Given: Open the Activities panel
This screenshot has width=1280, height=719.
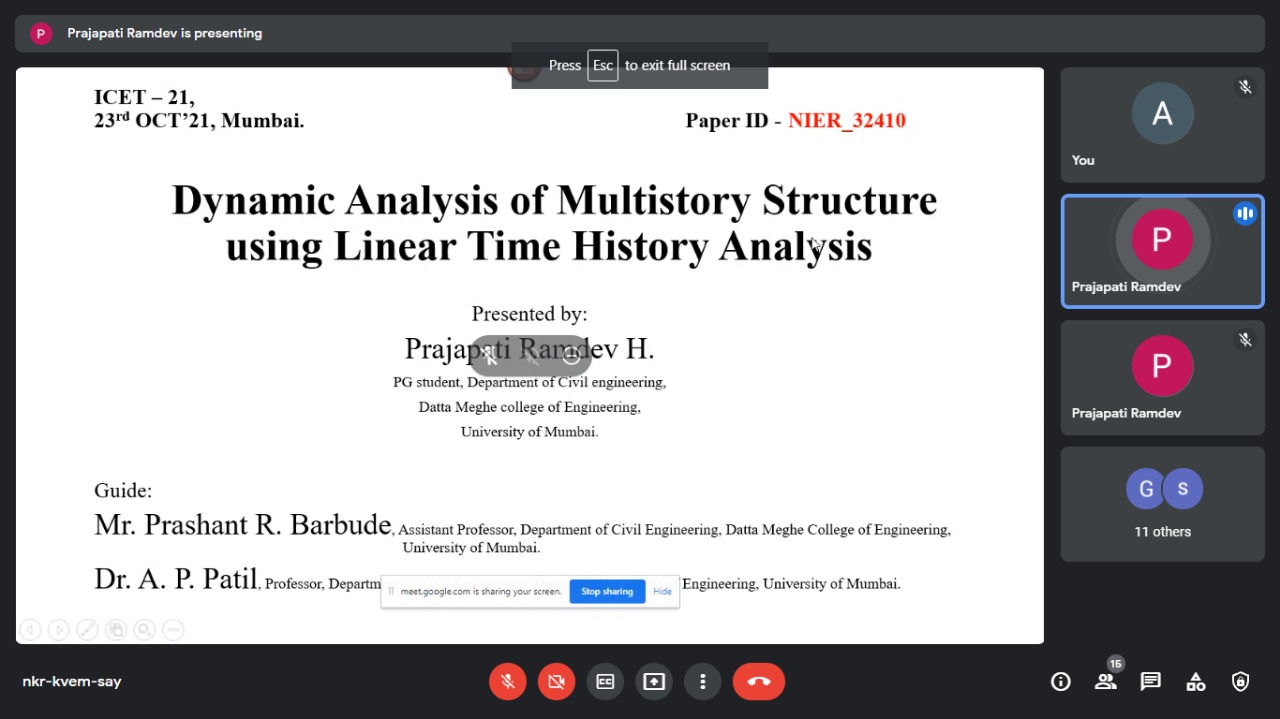Looking at the screenshot, I should (x=1196, y=682).
